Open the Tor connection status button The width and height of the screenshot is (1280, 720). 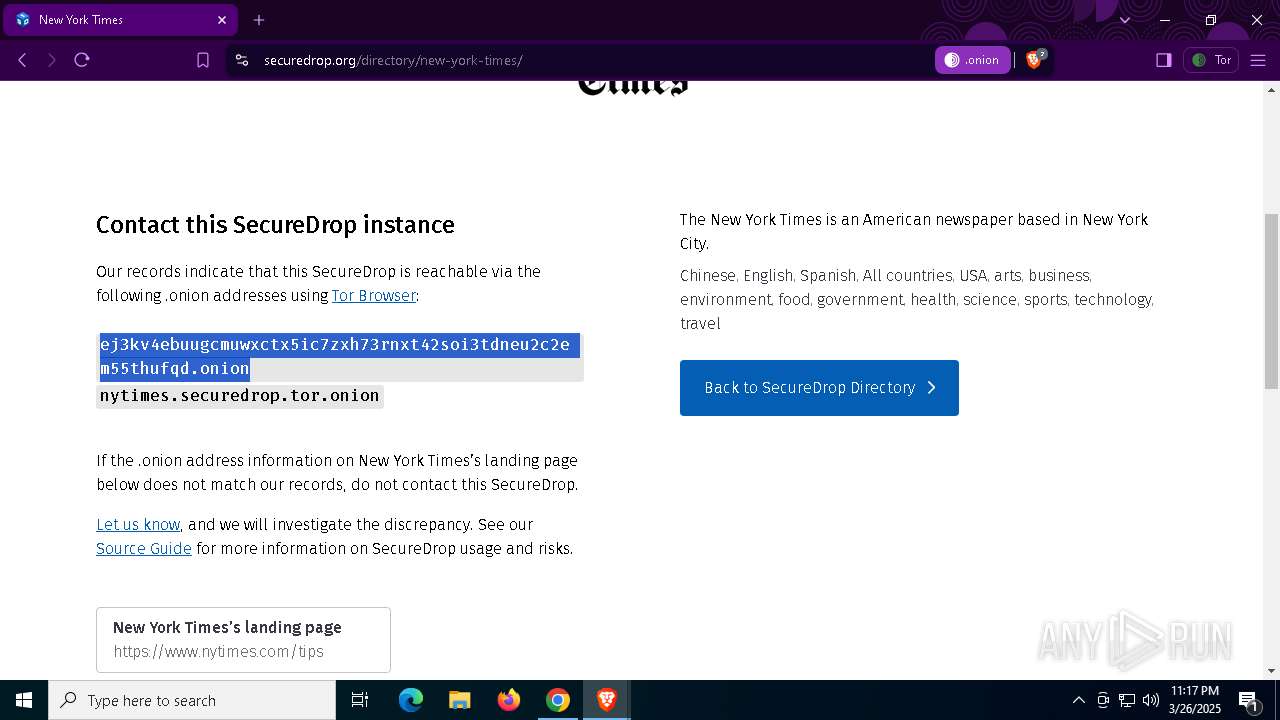[x=1211, y=60]
